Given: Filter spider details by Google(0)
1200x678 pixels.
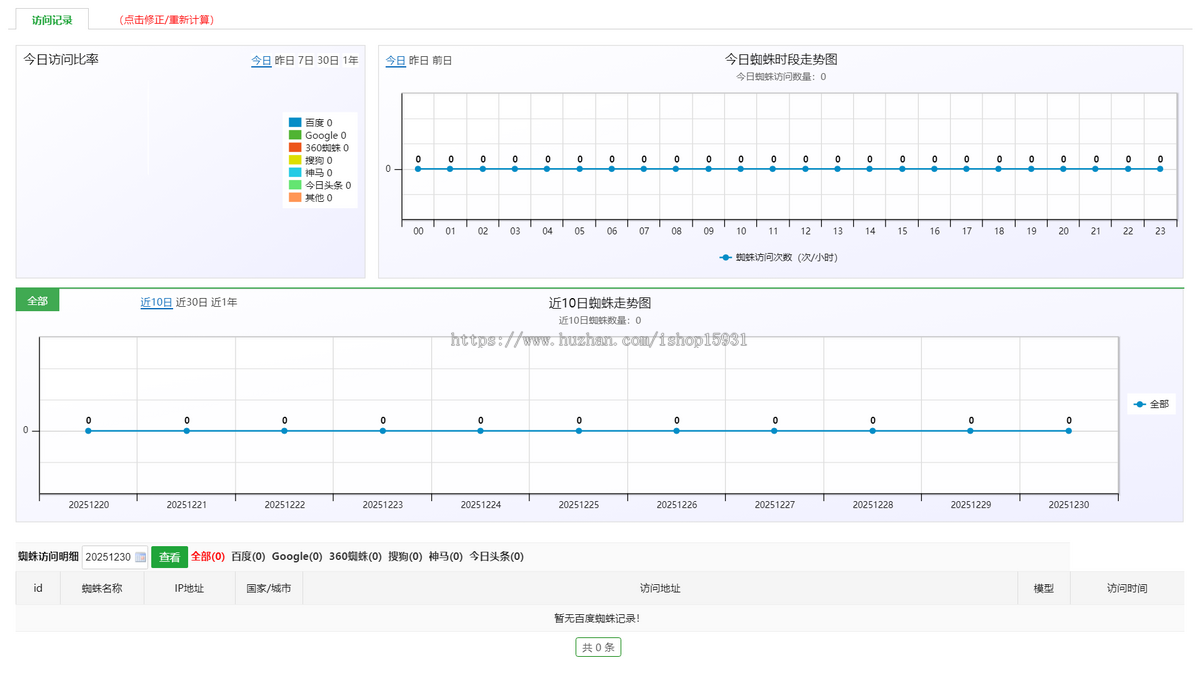Looking at the screenshot, I should click(297, 557).
